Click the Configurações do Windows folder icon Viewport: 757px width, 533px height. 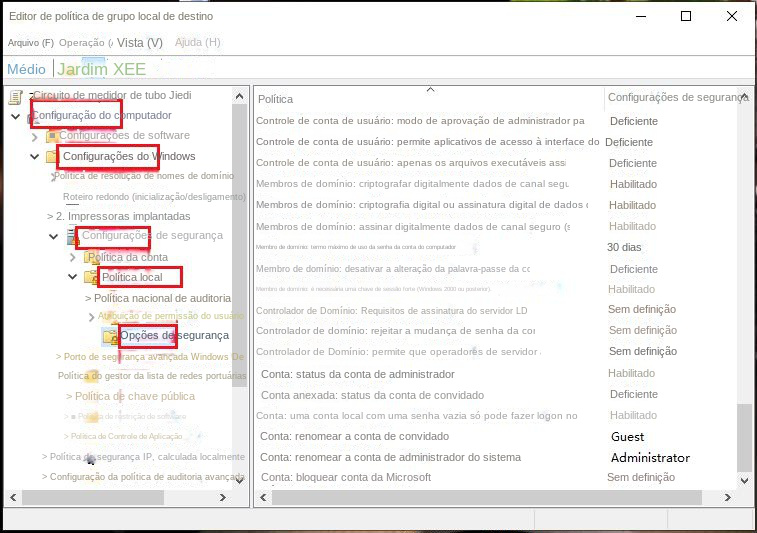click(x=51, y=156)
